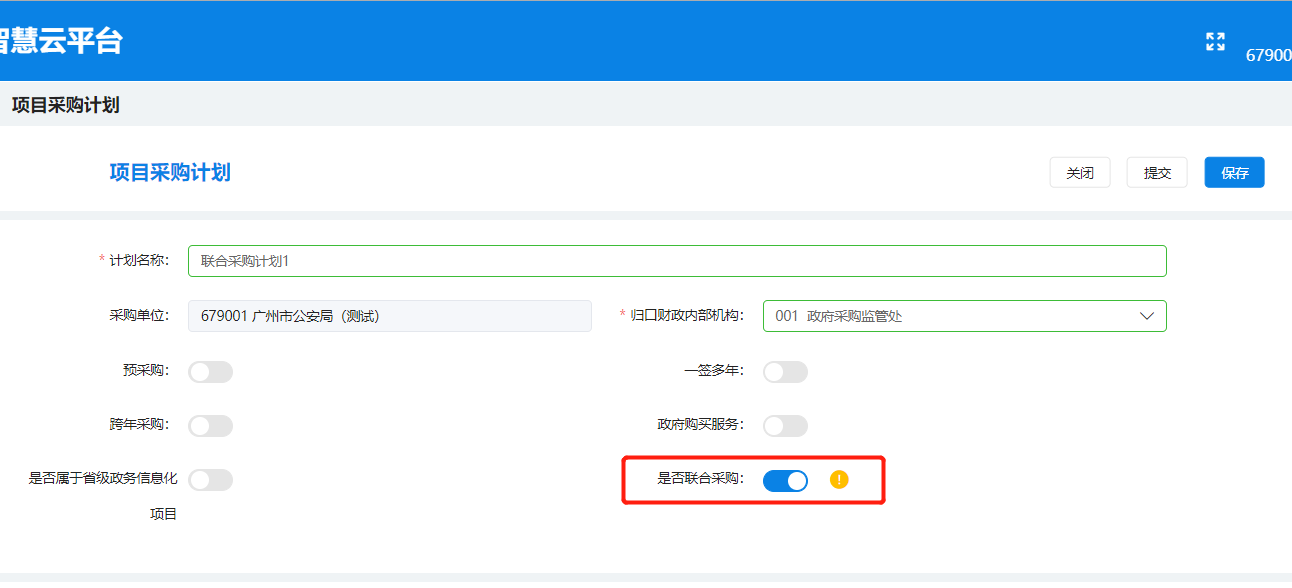
Task: Enable the 一签多年 switch
Action: [x=785, y=372]
